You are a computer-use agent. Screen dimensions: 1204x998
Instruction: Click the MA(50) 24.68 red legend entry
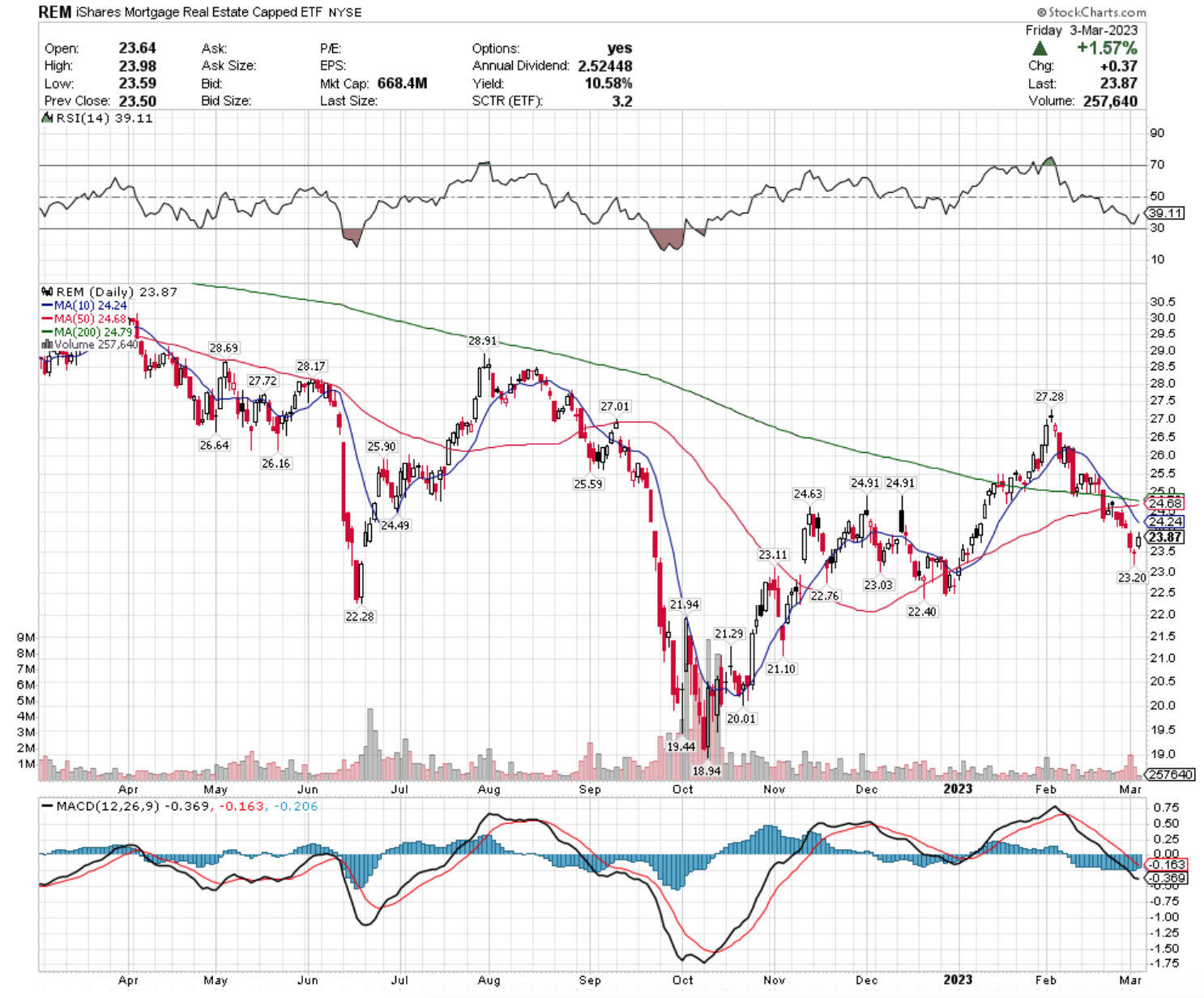[x=85, y=319]
